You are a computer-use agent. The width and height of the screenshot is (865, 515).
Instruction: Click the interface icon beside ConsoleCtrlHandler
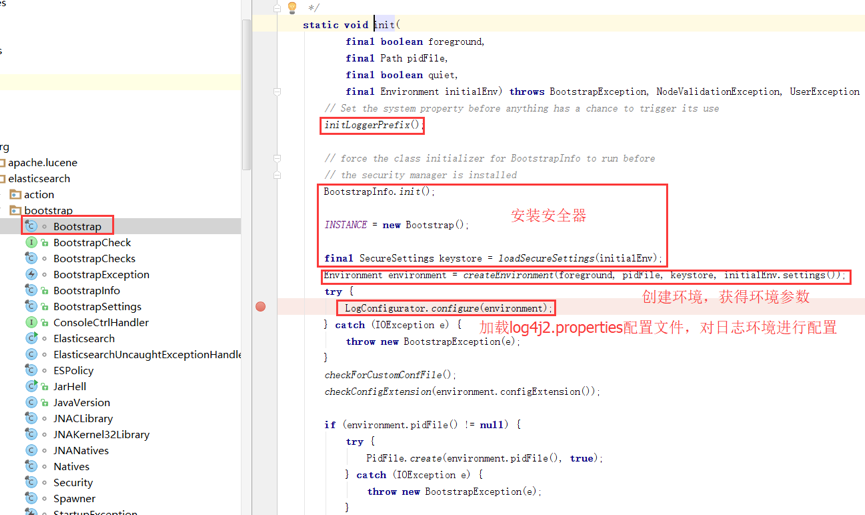tap(31, 322)
